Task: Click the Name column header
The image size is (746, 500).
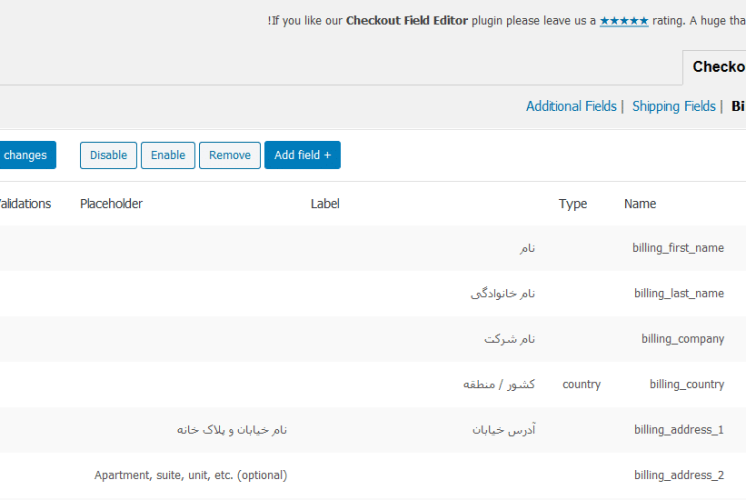Action: [x=640, y=204]
